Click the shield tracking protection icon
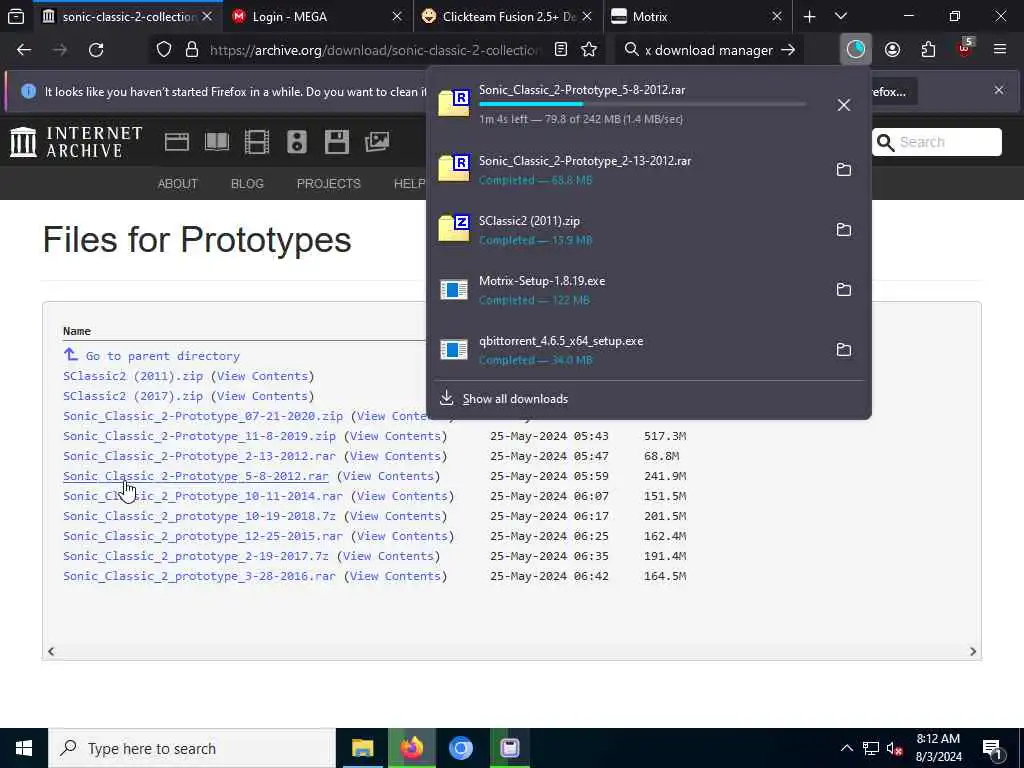The width and height of the screenshot is (1024, 768). click(164, 50)
